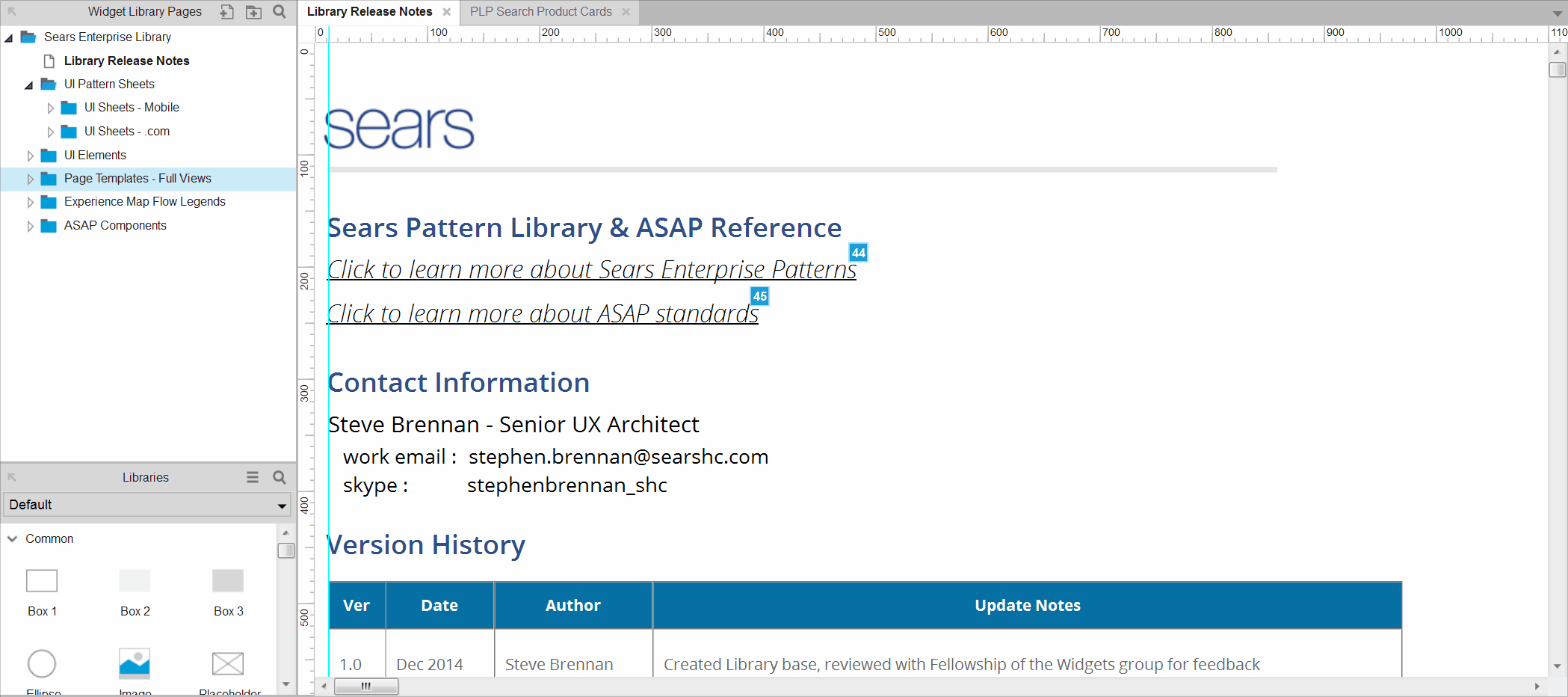Click the Sears Pattern Library & ASAP Reference heading
The width and height of the screenshot is (1568, 697).
coord(584,227)
